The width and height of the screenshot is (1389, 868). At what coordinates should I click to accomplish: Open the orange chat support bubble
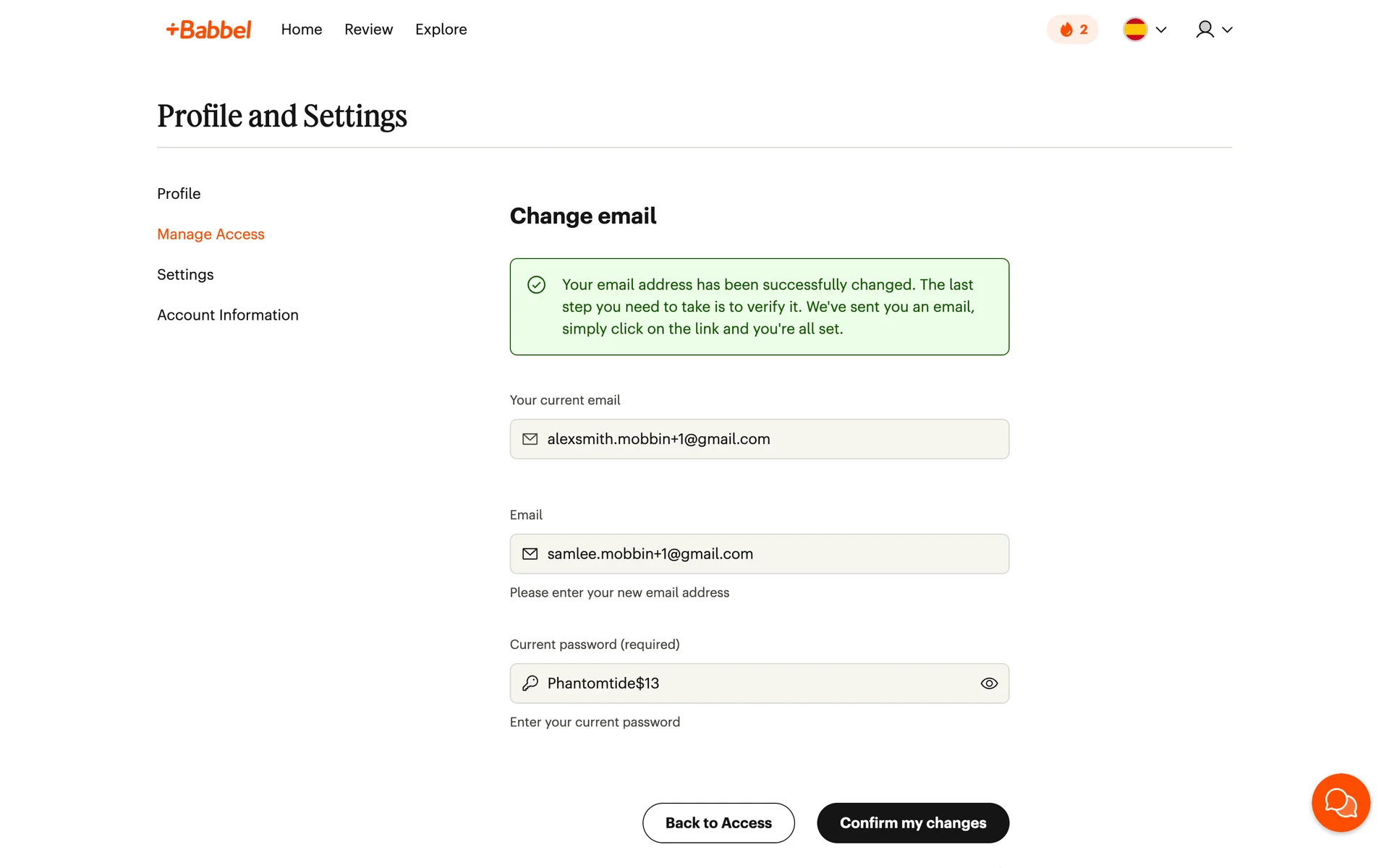click(x=1341, y=803)
